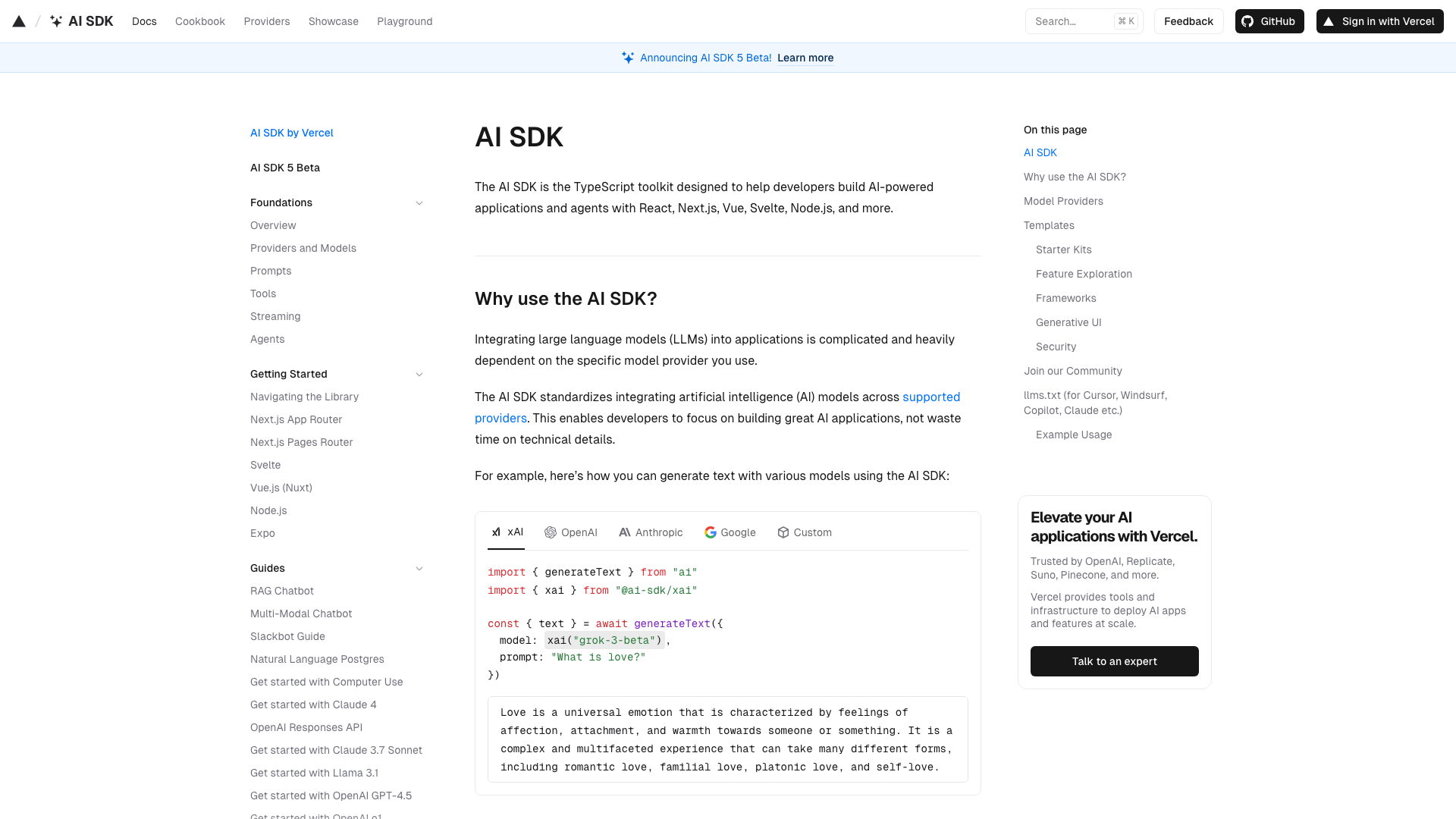
Task: Switch to the Google code tab
Action: pos(730,532)
